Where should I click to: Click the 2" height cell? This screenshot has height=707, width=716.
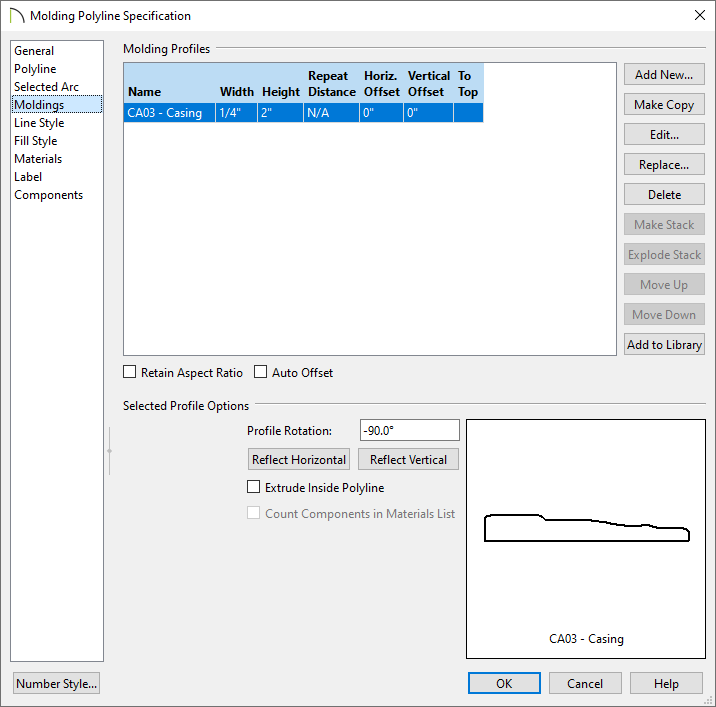(x=280, y=113)
